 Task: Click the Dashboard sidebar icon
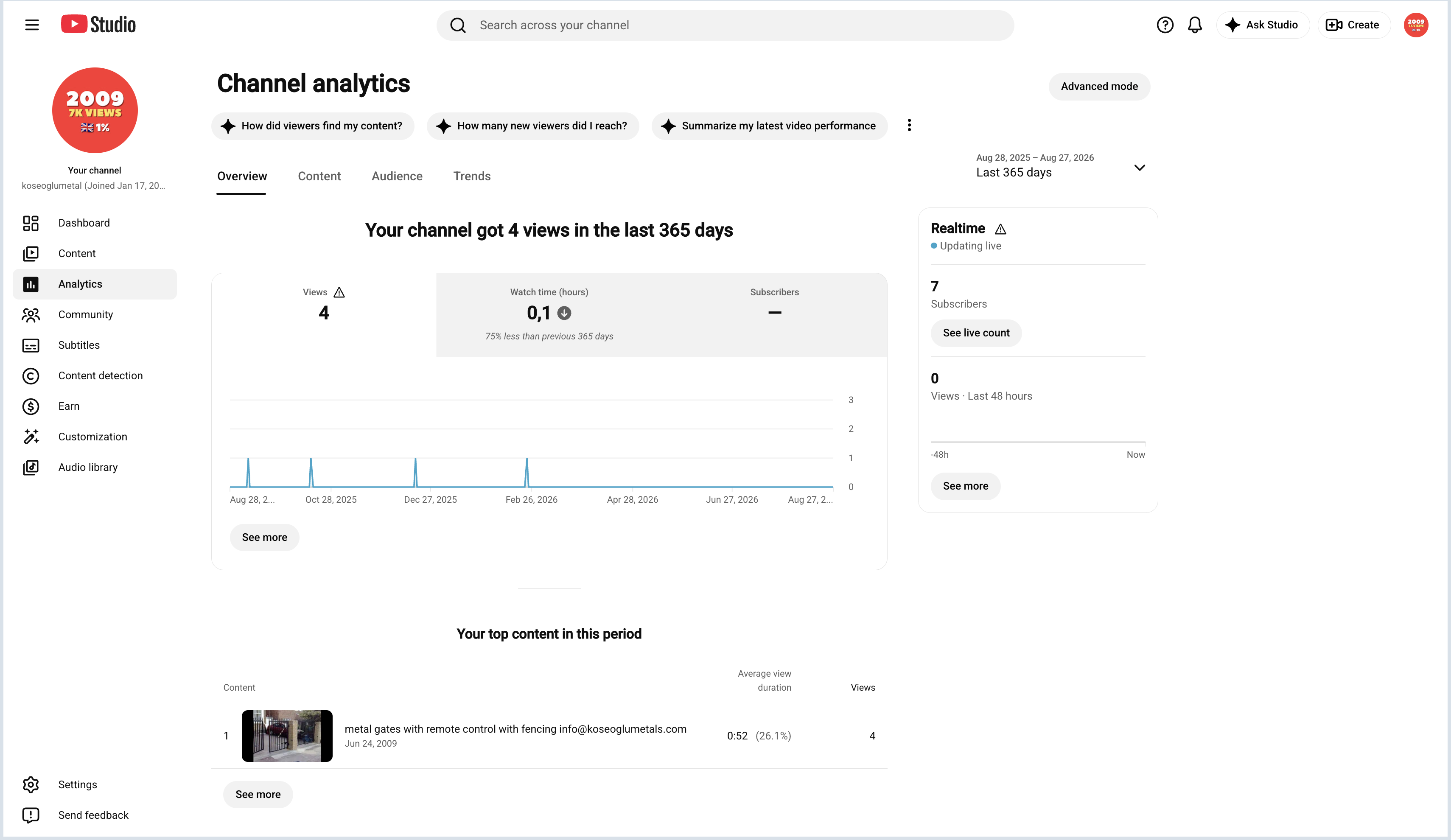point(31,223)
